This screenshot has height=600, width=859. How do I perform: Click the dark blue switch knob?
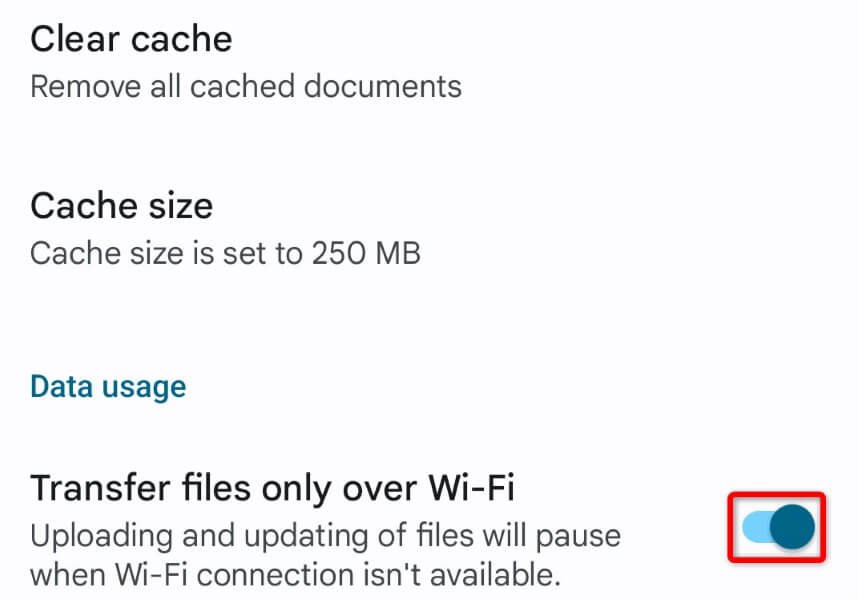pyautogui.click(x=794, y=527)
